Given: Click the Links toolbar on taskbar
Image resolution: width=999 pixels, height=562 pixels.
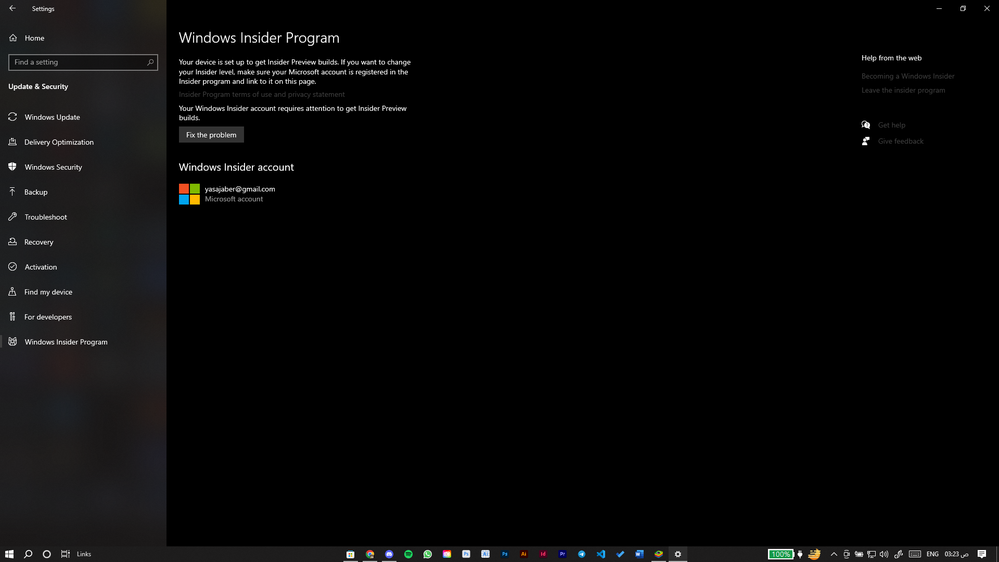Looking at the screenshot, I should coord(84,554).
